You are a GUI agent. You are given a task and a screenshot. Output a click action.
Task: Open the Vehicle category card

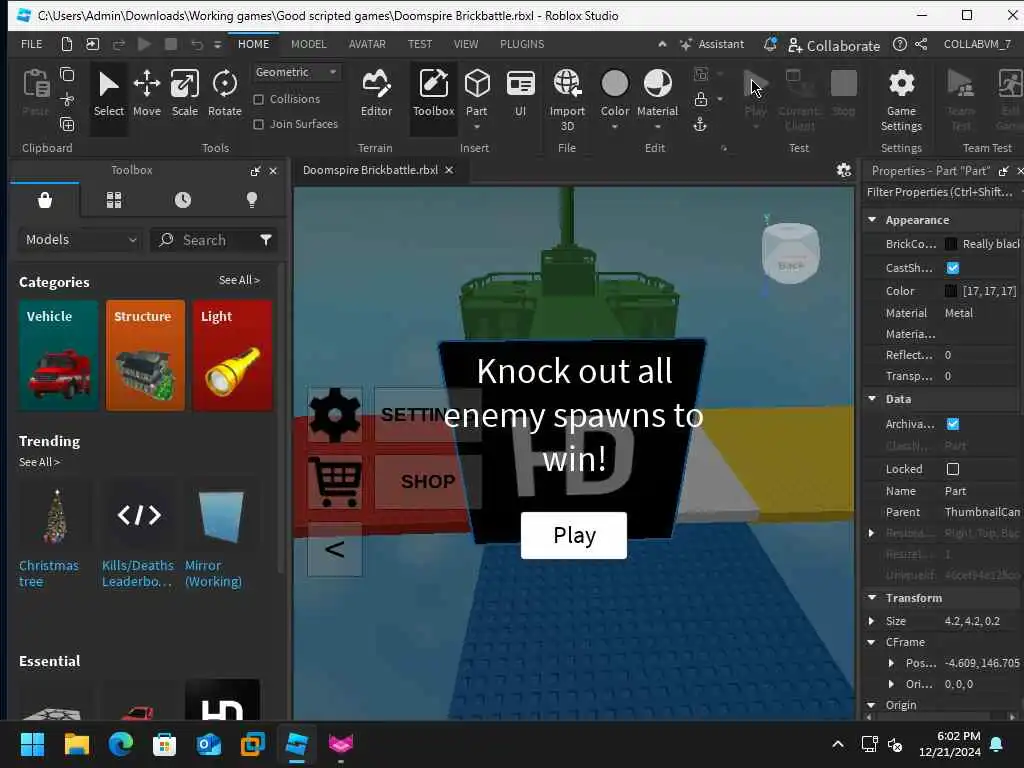tap(59, 355)
